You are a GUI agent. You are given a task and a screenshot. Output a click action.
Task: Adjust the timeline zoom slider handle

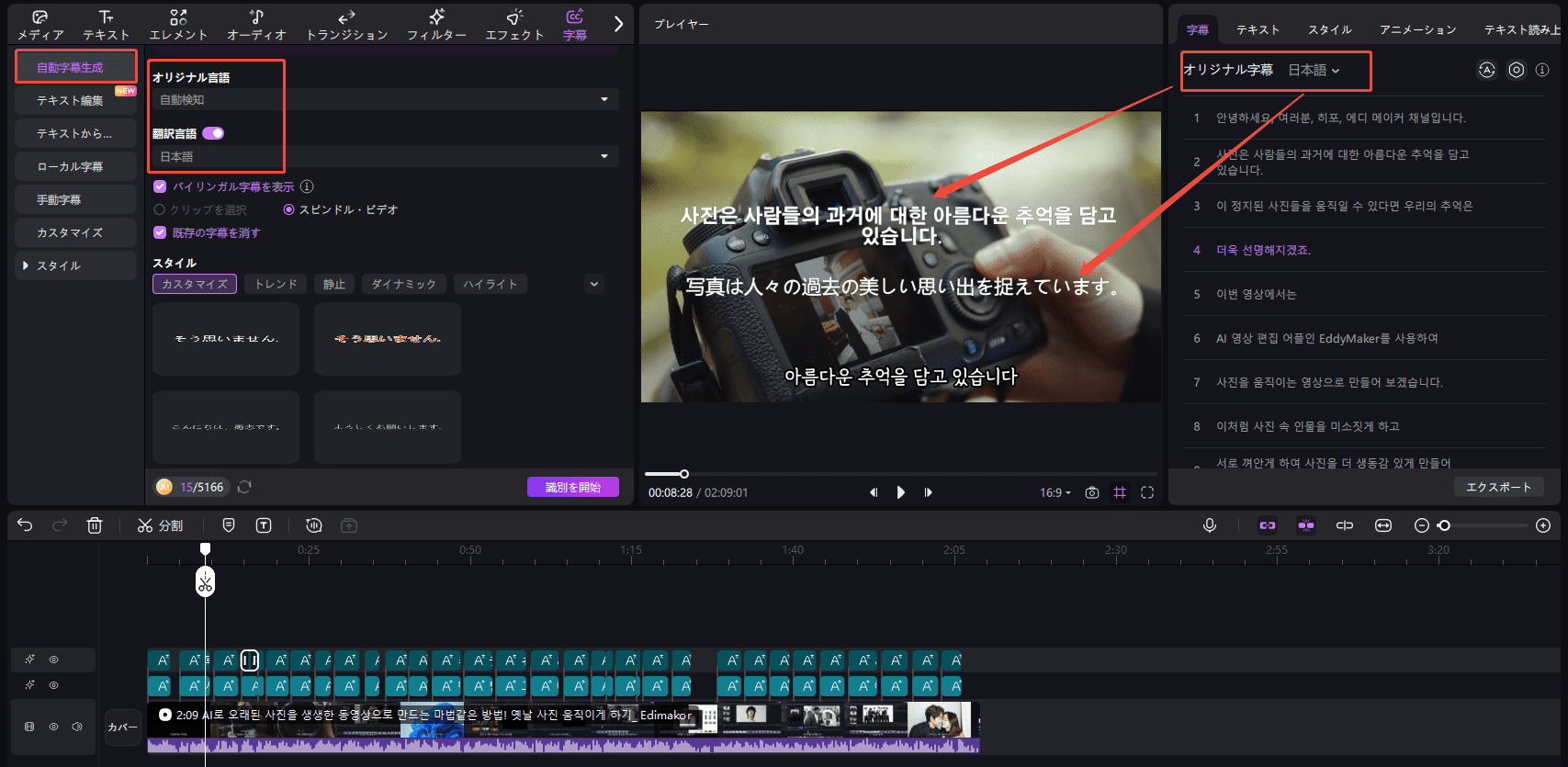[1444, 525]
